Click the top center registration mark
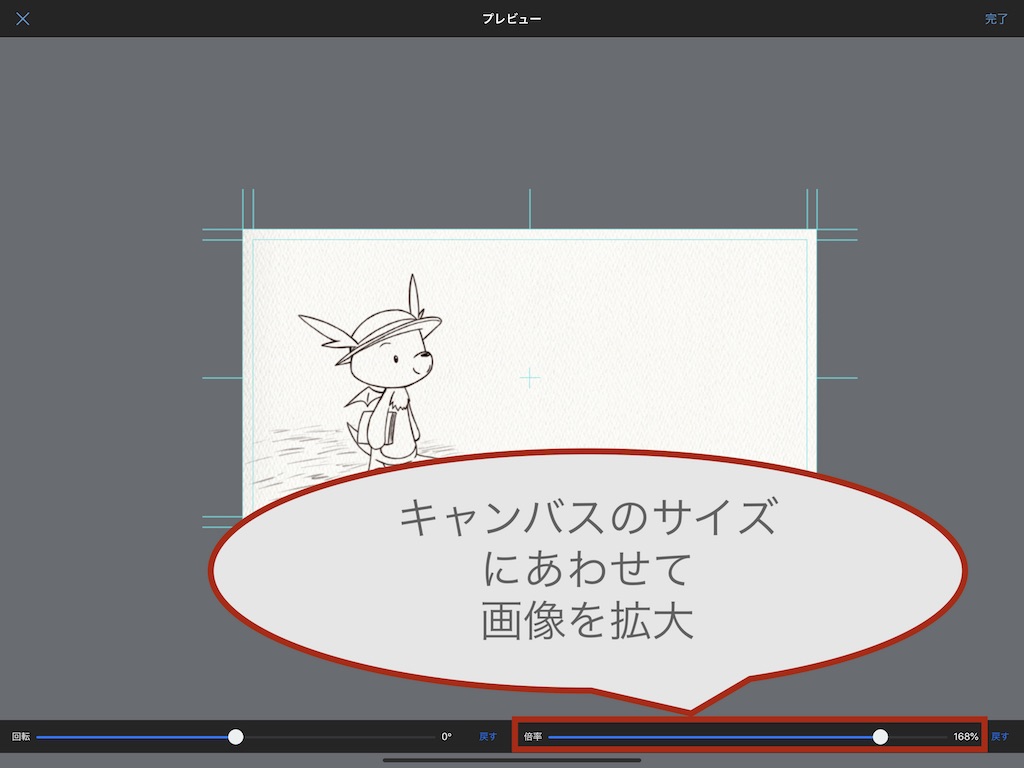The width and height of the screenshot is (1024, 768). pos(530,208)
